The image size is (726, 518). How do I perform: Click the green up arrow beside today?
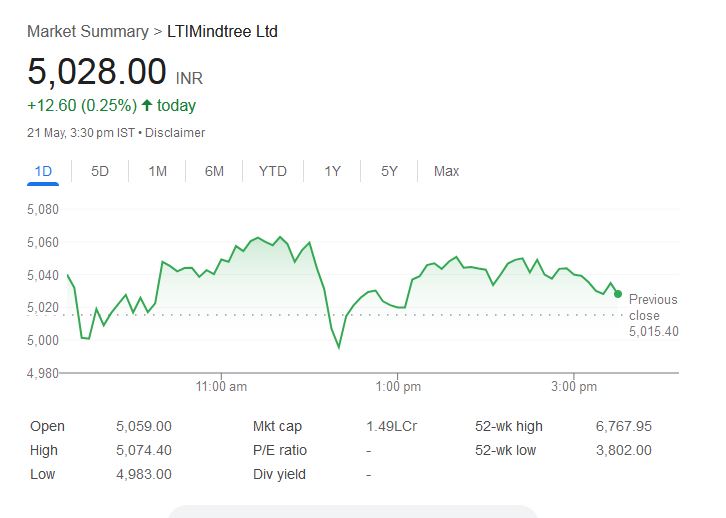point(147,105)
